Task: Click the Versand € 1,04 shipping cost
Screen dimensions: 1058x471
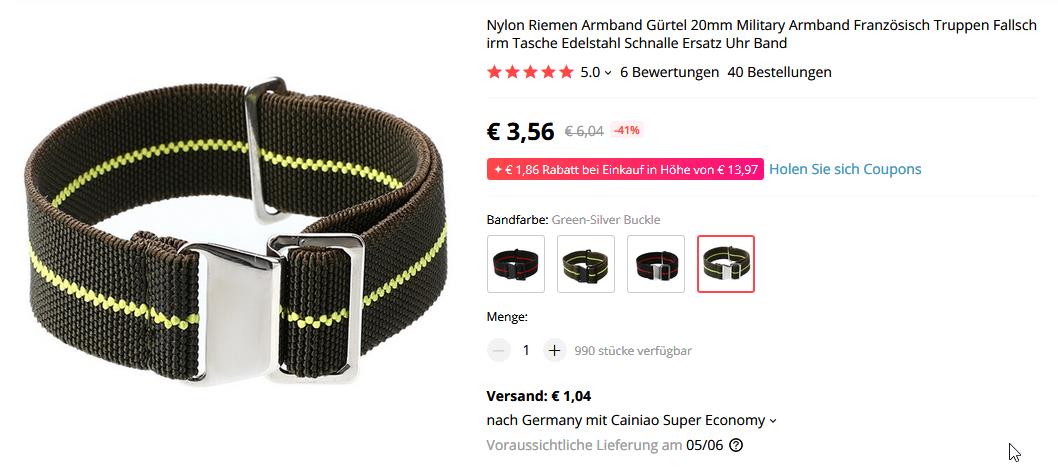Action: point(538,396)
